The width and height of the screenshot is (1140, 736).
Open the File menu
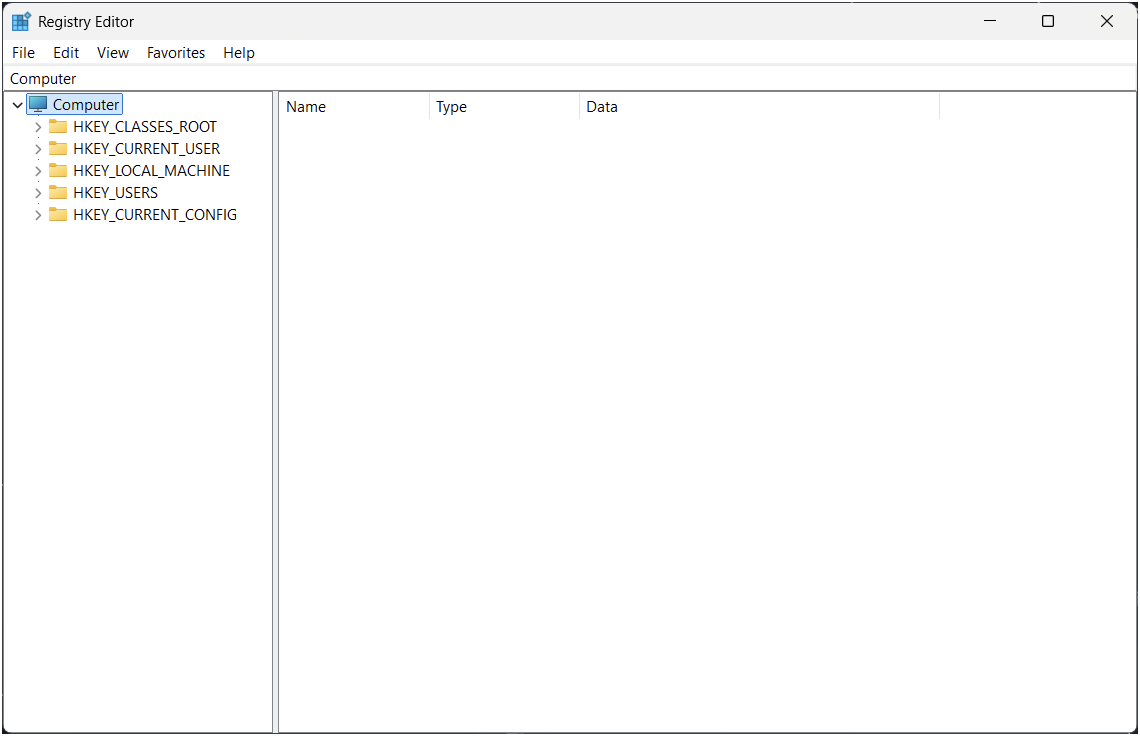click(x=23, y=53)
